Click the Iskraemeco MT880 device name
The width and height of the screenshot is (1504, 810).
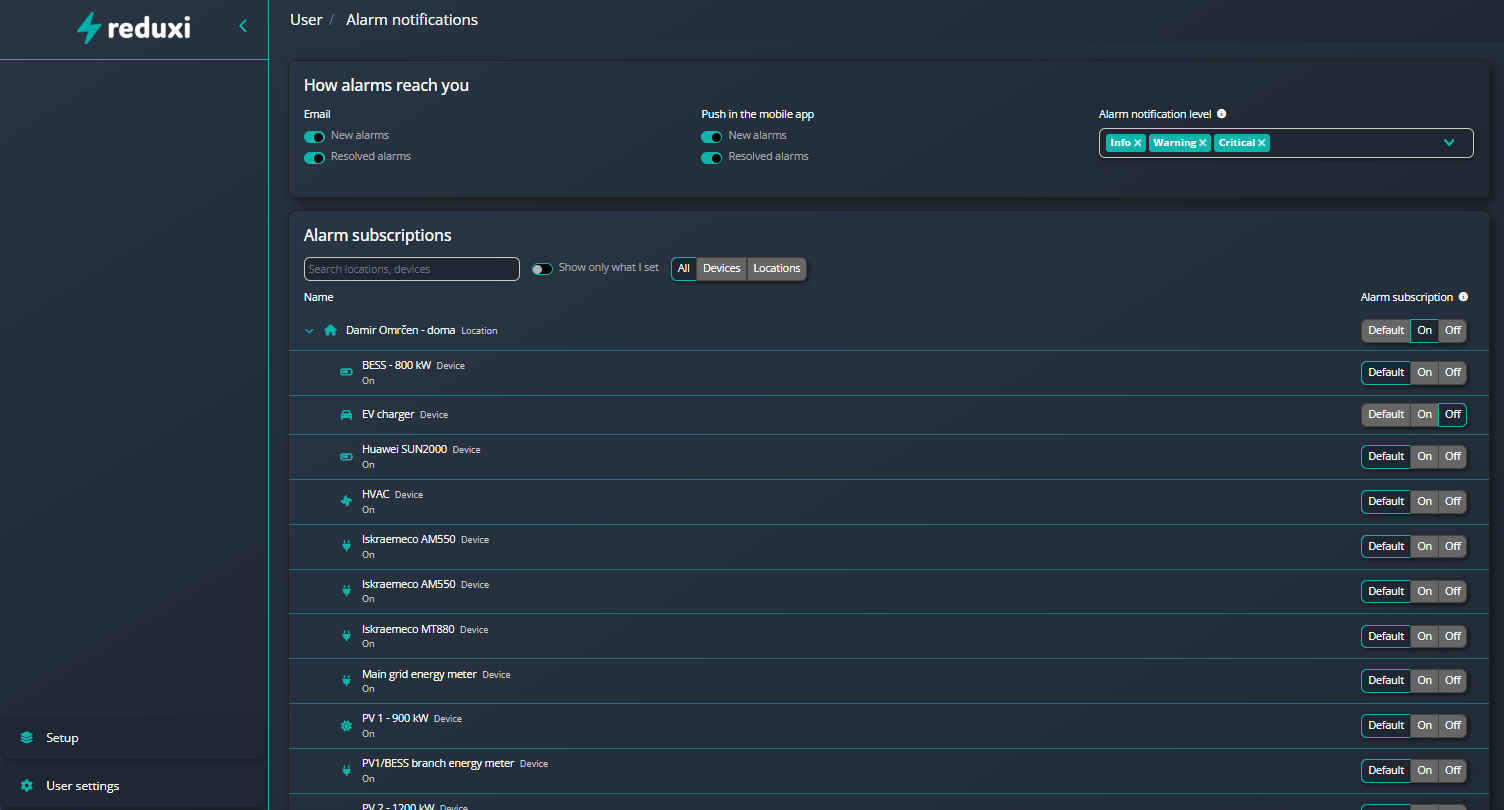(x=408, y=629)
